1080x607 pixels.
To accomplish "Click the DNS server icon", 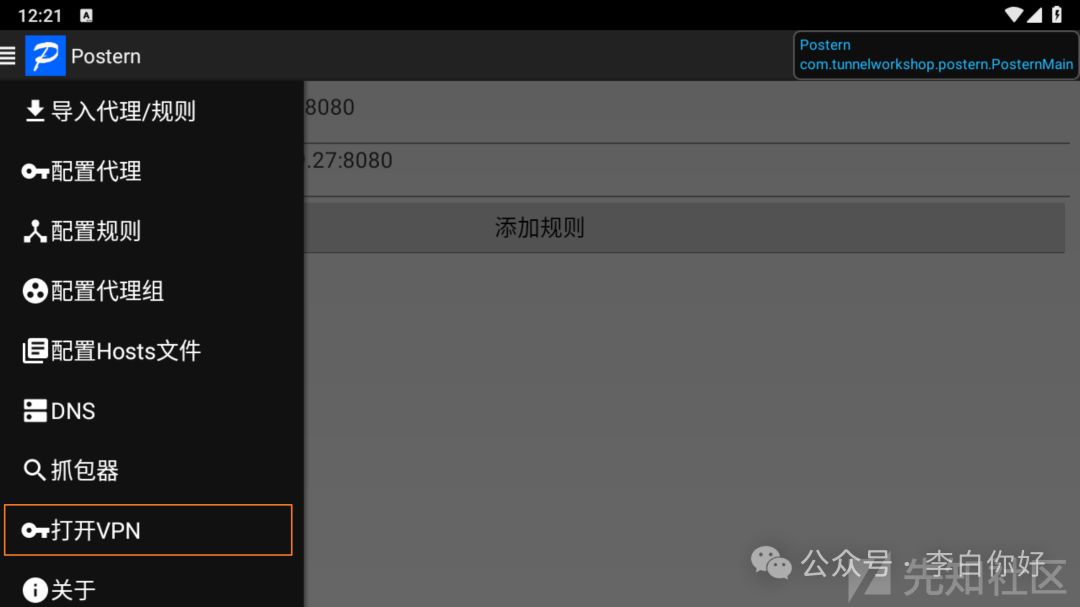I will [34, 411].
